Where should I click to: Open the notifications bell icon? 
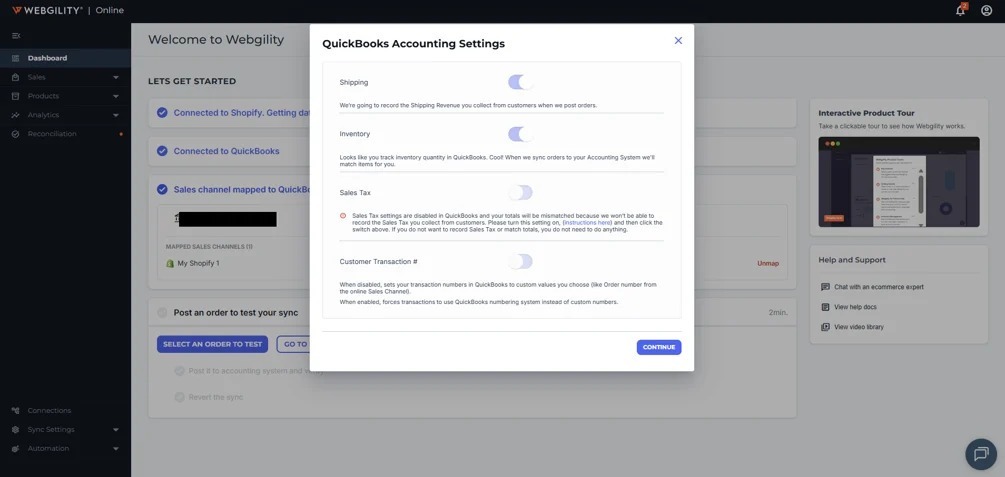pyautogui.click(x=960, y=10)
